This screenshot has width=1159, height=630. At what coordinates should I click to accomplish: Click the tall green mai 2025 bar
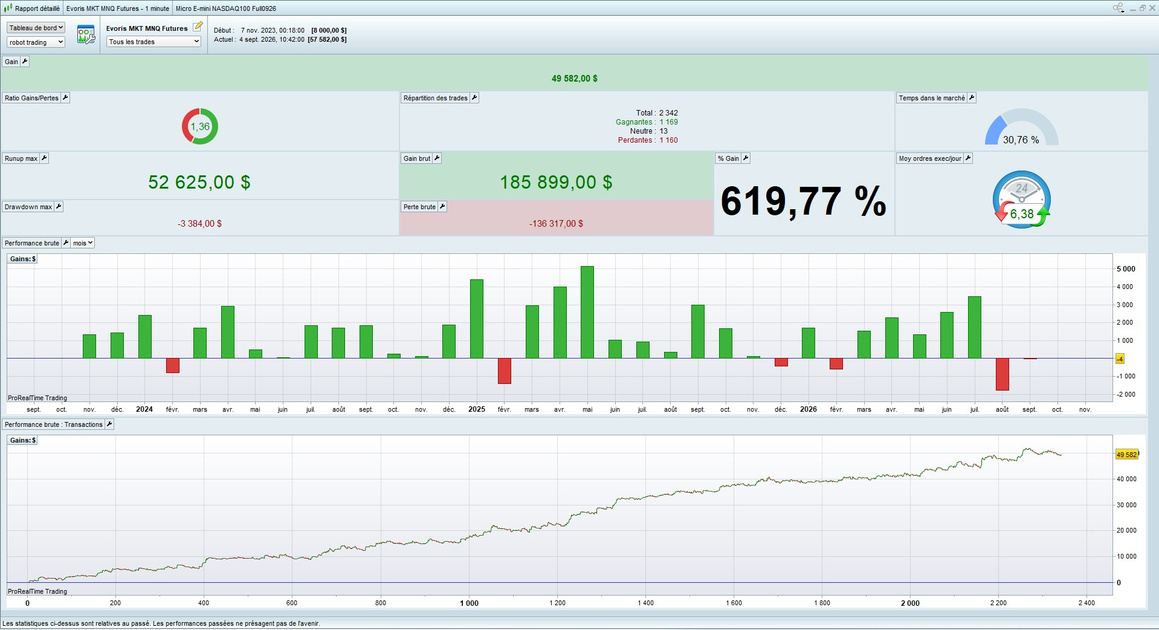587,312
